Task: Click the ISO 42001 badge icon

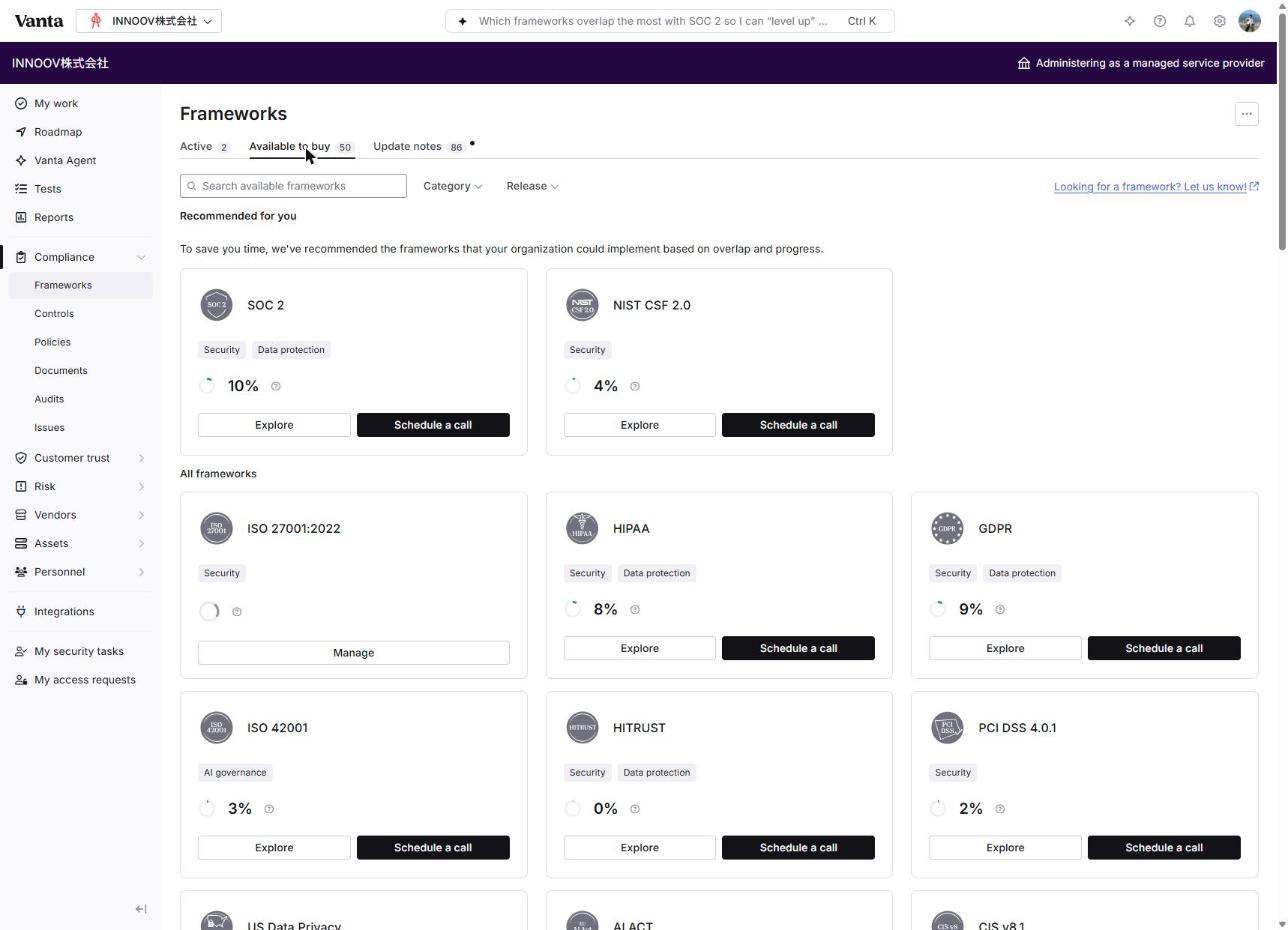Action: 216,727
